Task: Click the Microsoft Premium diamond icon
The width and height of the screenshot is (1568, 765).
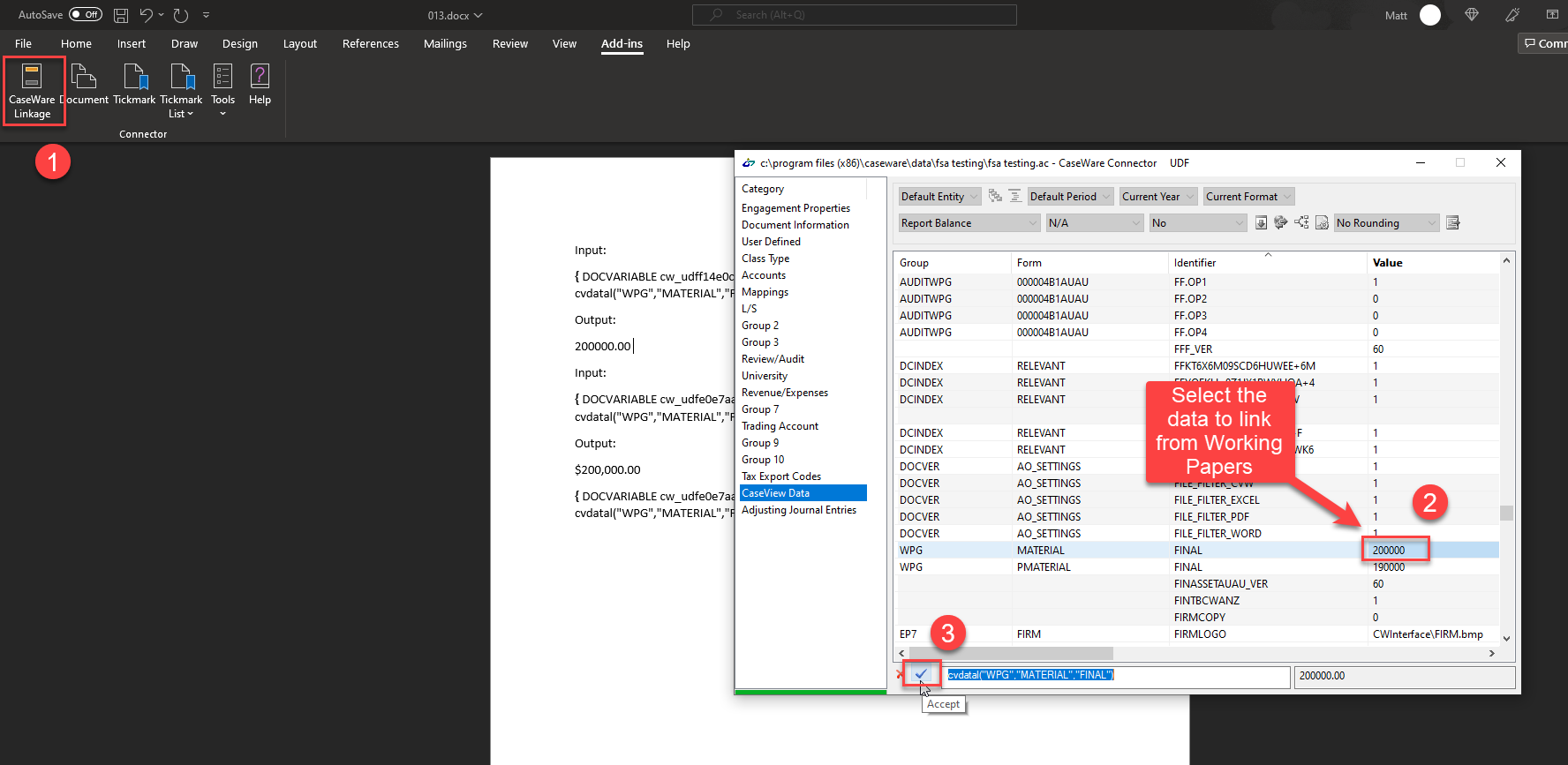Action: [x=1471, y=15]
